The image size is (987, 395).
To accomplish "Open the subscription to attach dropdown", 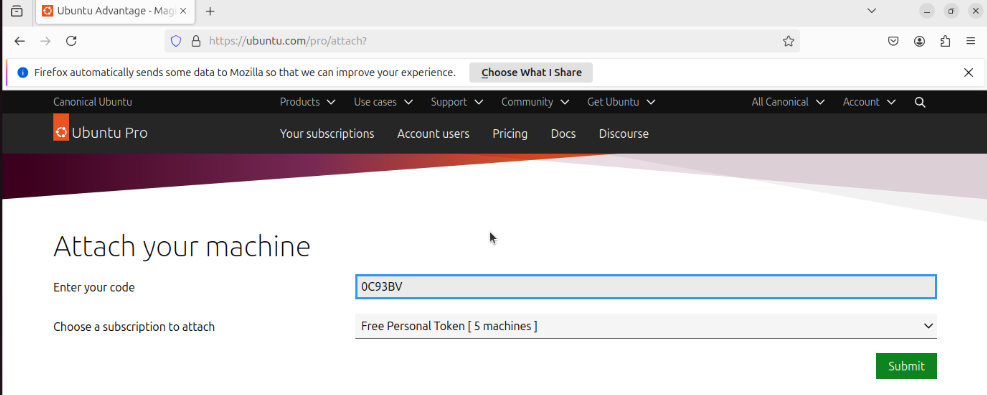I will [x=646, y=326].
